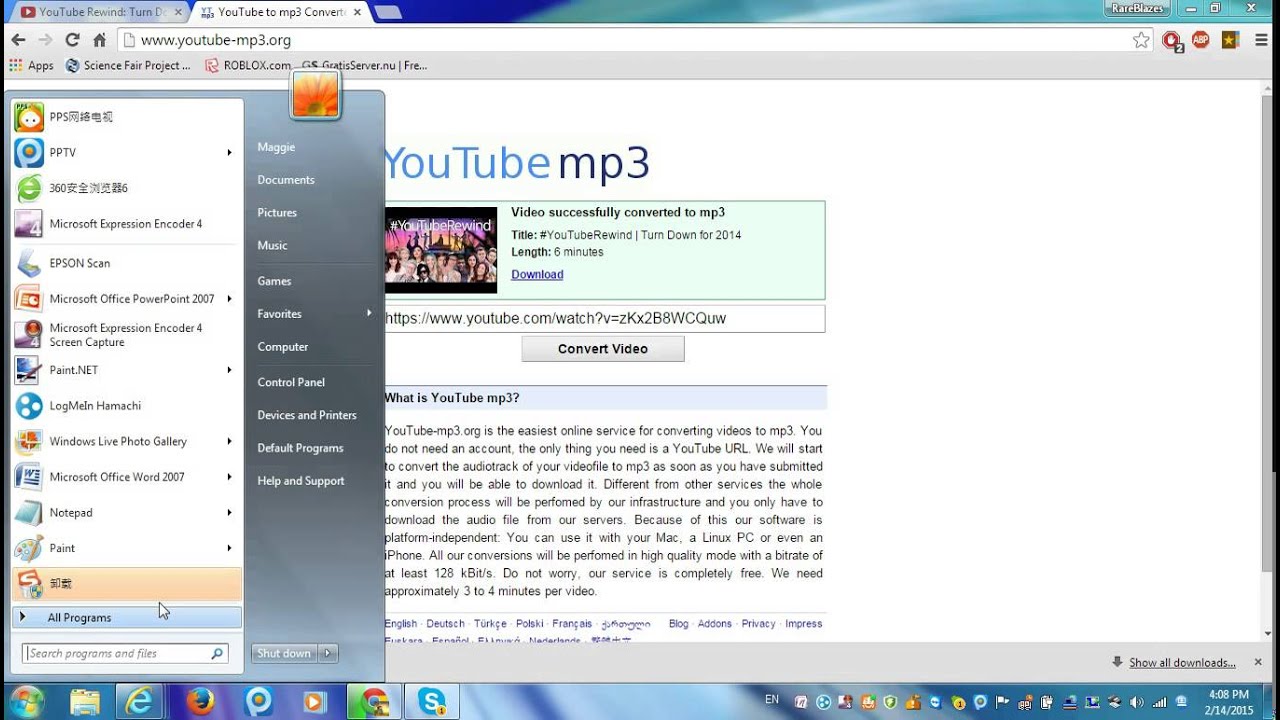Switch to Internet Explorer on taskbar
The image size is (1280, 720).
click(140, 701)
